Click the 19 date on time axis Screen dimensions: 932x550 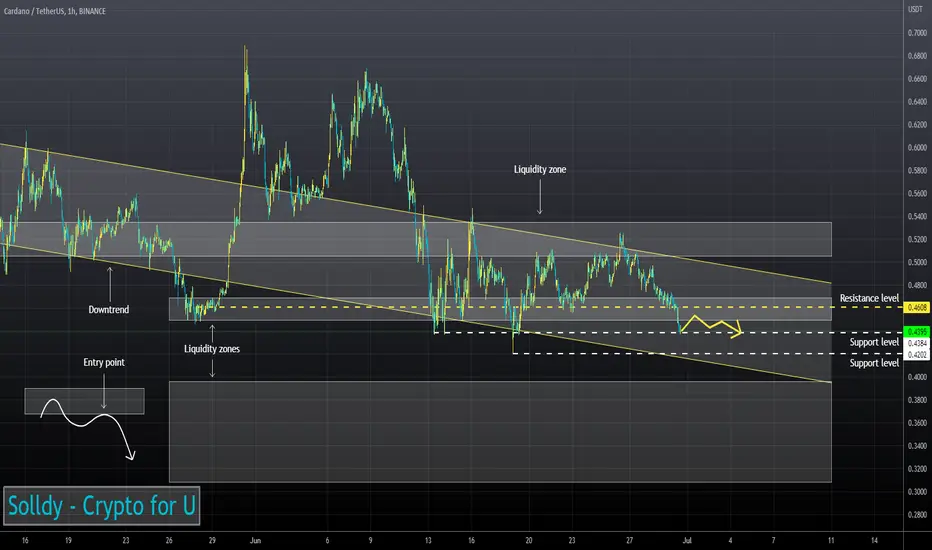click(x=68, y=540)
